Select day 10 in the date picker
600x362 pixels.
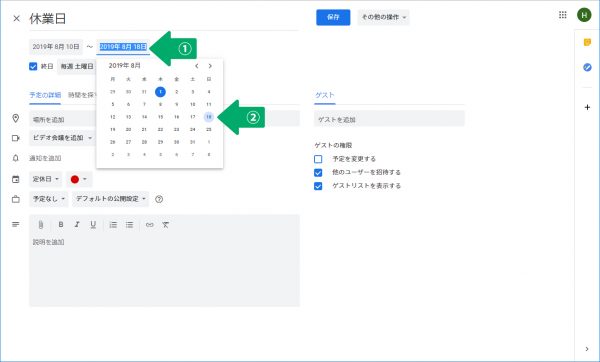click(x=192, y=104)
